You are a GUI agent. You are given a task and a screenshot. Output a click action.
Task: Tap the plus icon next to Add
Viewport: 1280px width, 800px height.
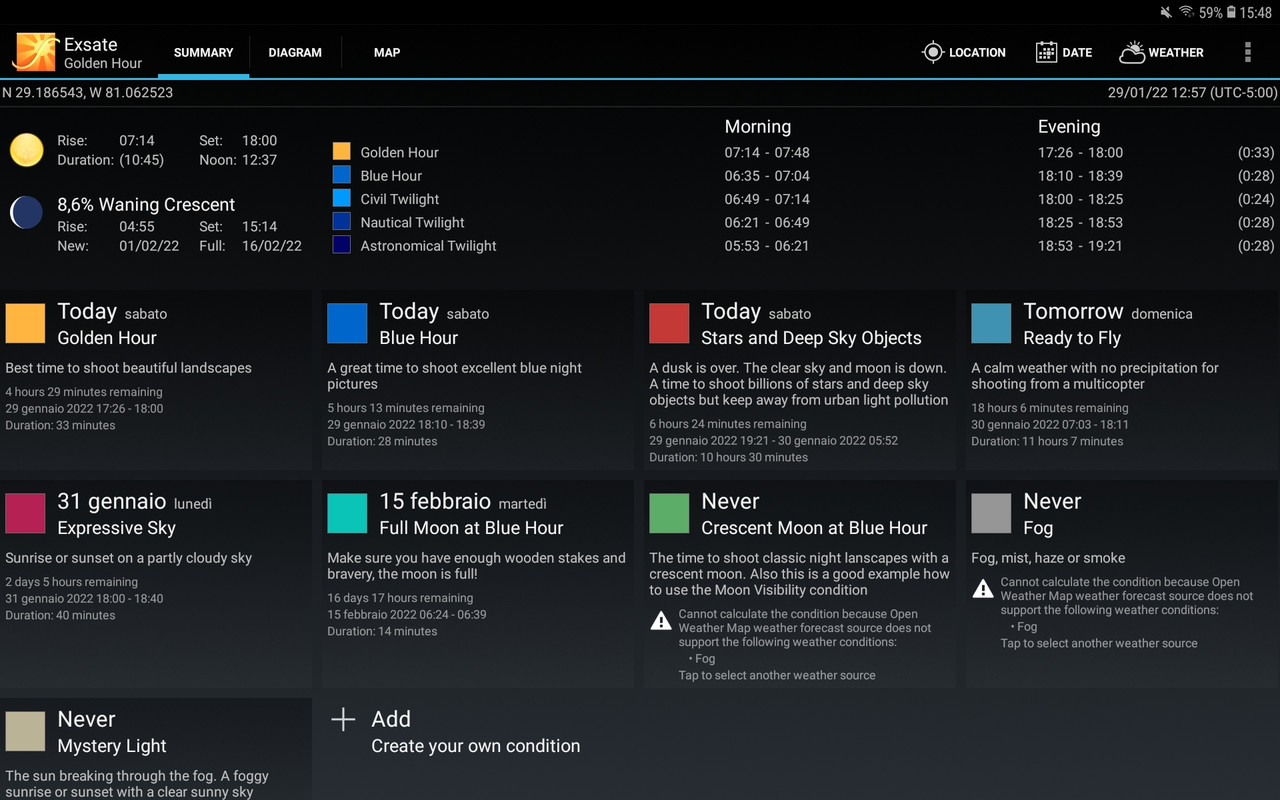343,719
